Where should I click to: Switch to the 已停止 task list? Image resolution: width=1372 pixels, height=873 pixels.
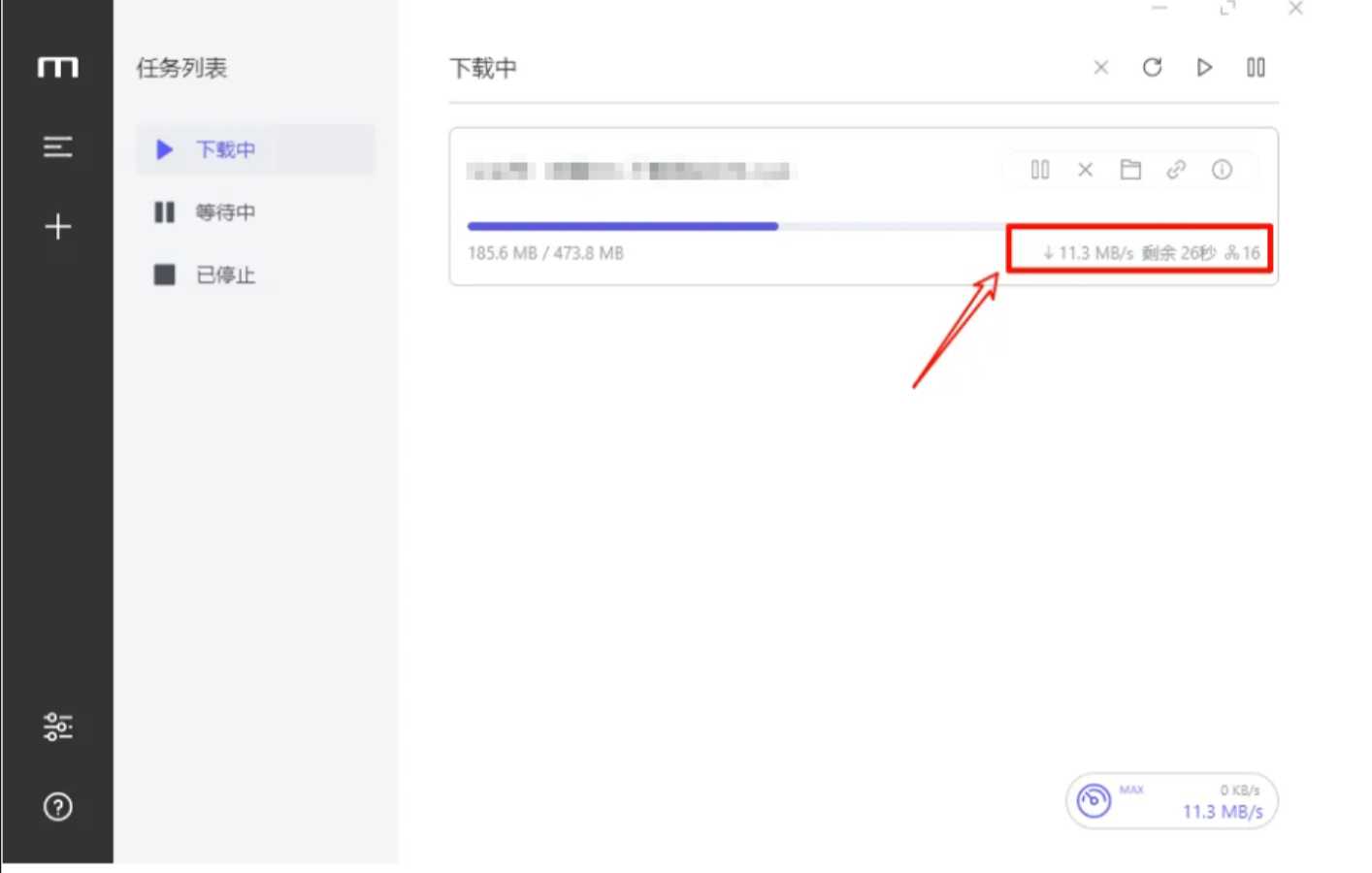225,275
